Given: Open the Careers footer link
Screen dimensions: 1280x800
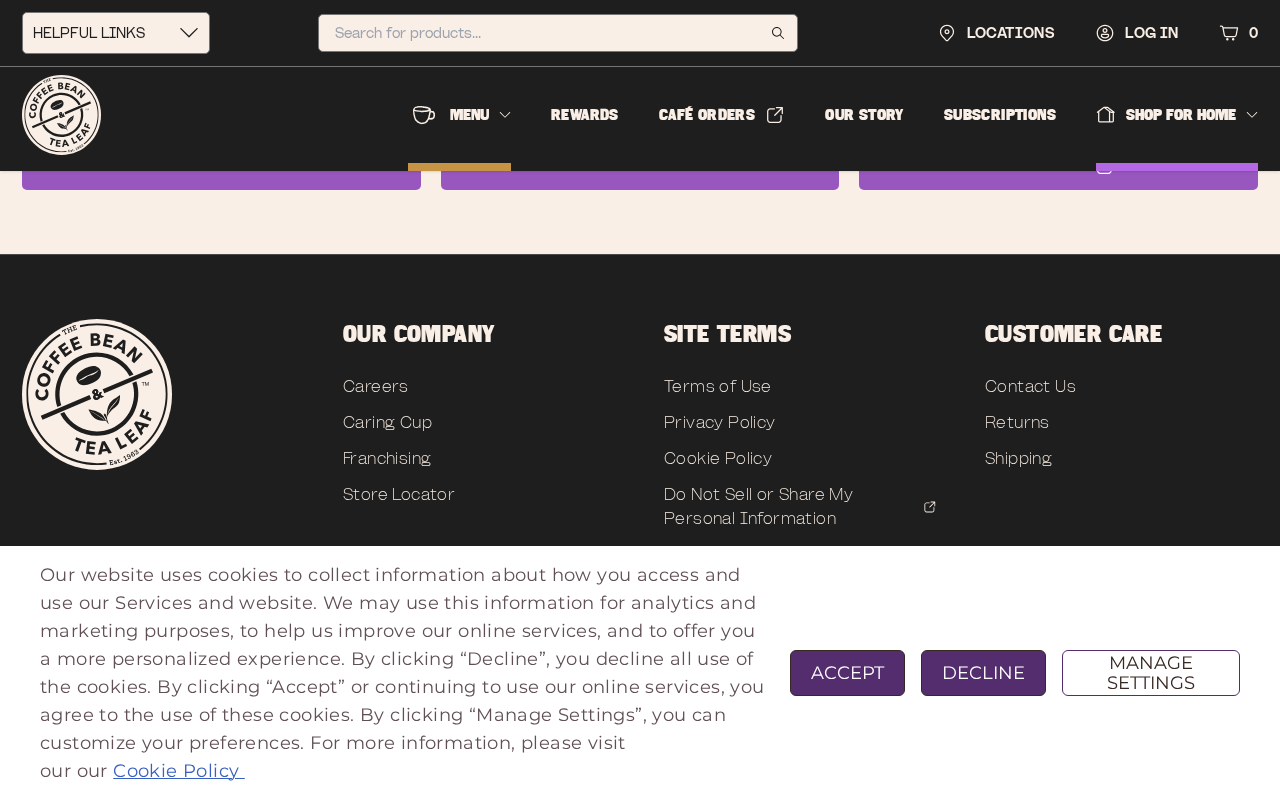Looking at the screenshot, I should pyautogui.click(x=375, y=387).
